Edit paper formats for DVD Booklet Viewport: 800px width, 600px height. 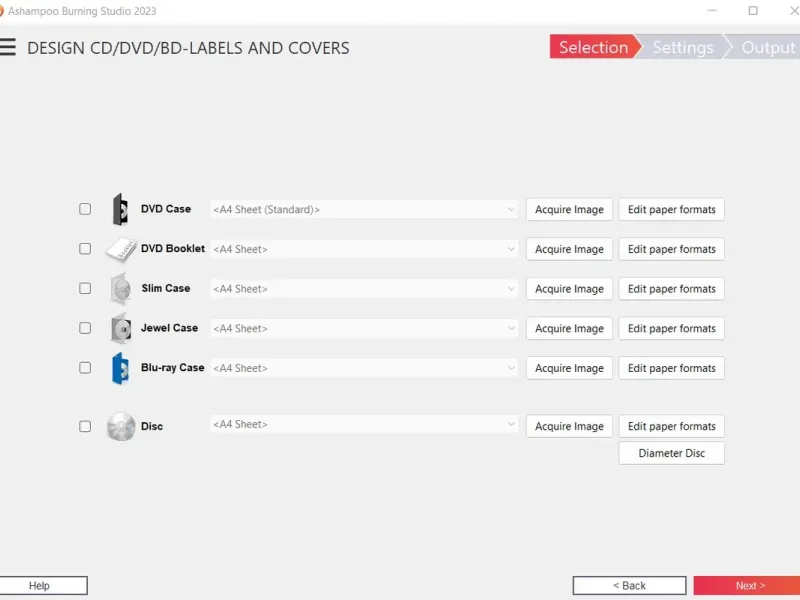point(672,249)
